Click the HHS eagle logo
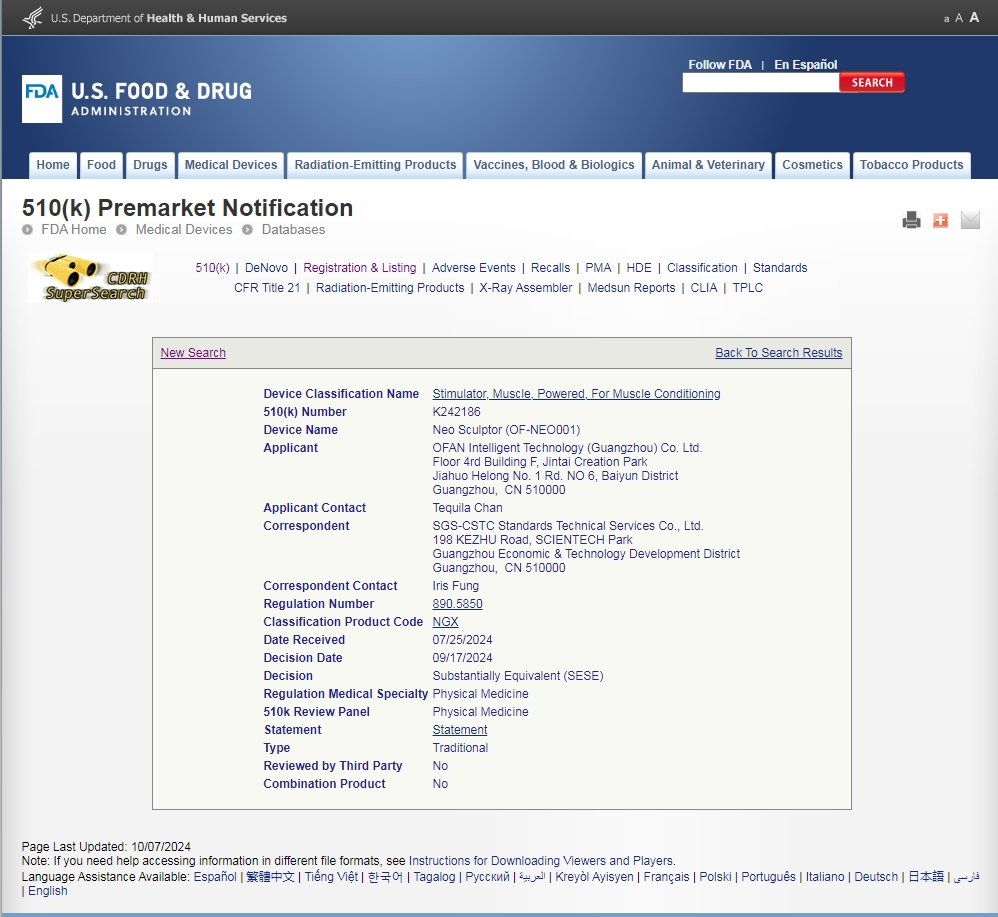 coord(33,18)
